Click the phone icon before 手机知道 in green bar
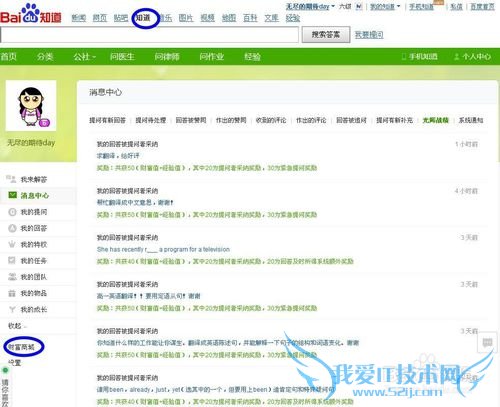This screenshot has width=500, height=407. [404, 57]
